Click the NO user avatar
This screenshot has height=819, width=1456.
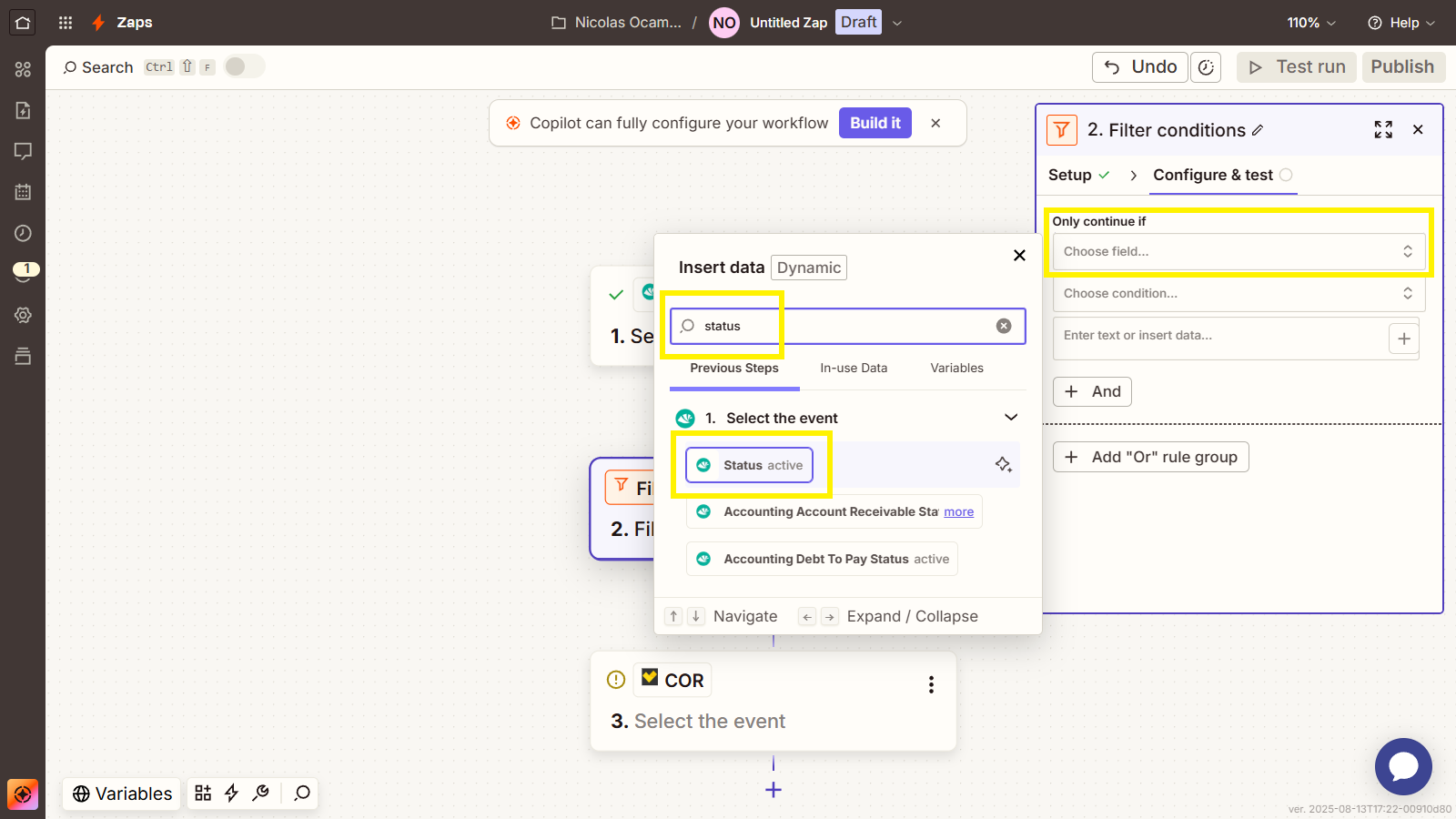[724, 23]
